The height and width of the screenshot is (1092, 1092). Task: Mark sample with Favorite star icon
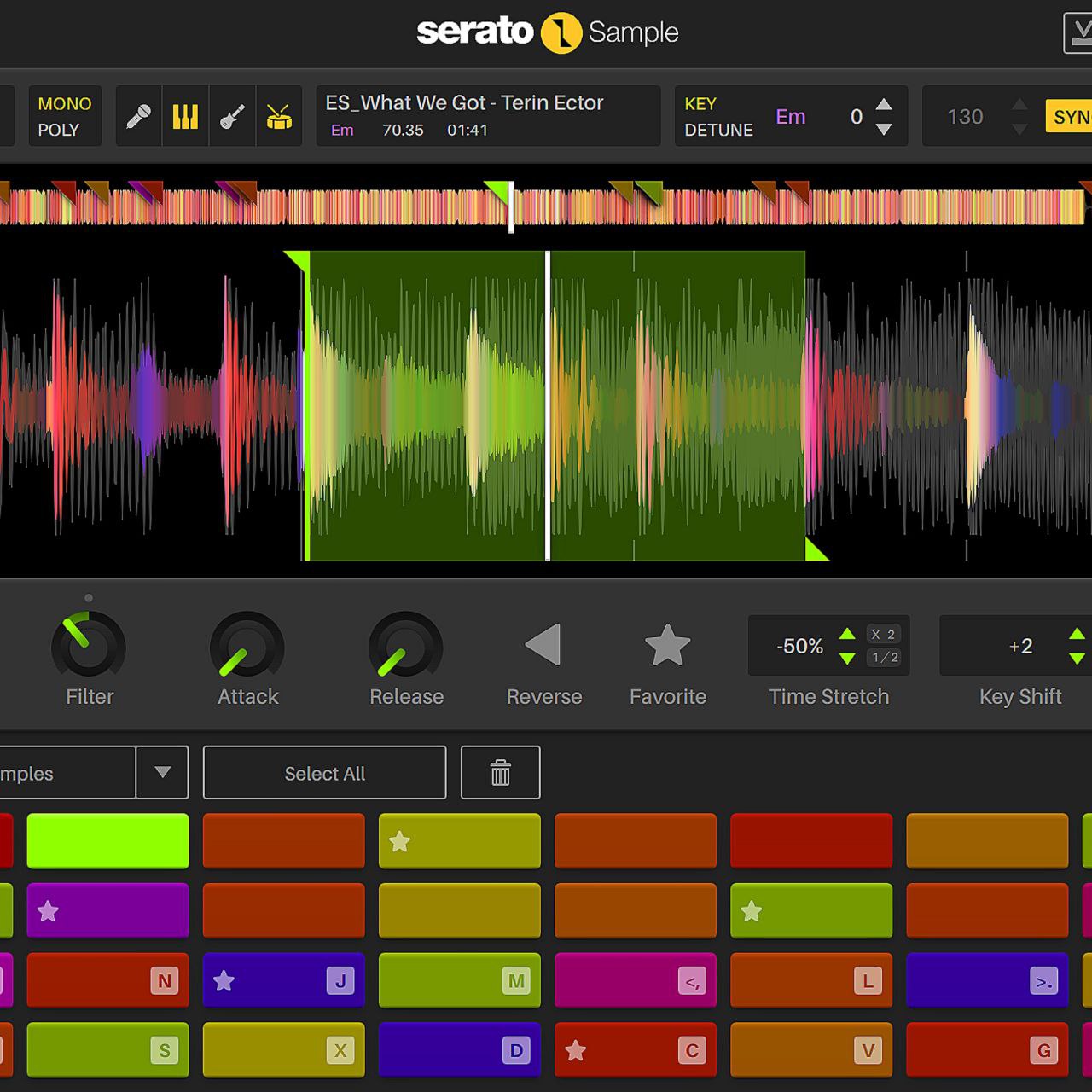tap(667, 645)
